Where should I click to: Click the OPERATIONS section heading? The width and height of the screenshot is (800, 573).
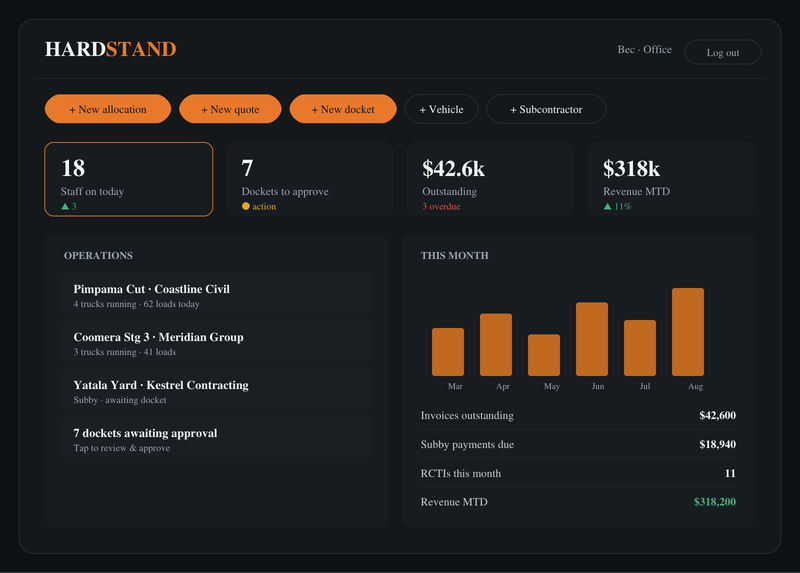click(98, 255)
